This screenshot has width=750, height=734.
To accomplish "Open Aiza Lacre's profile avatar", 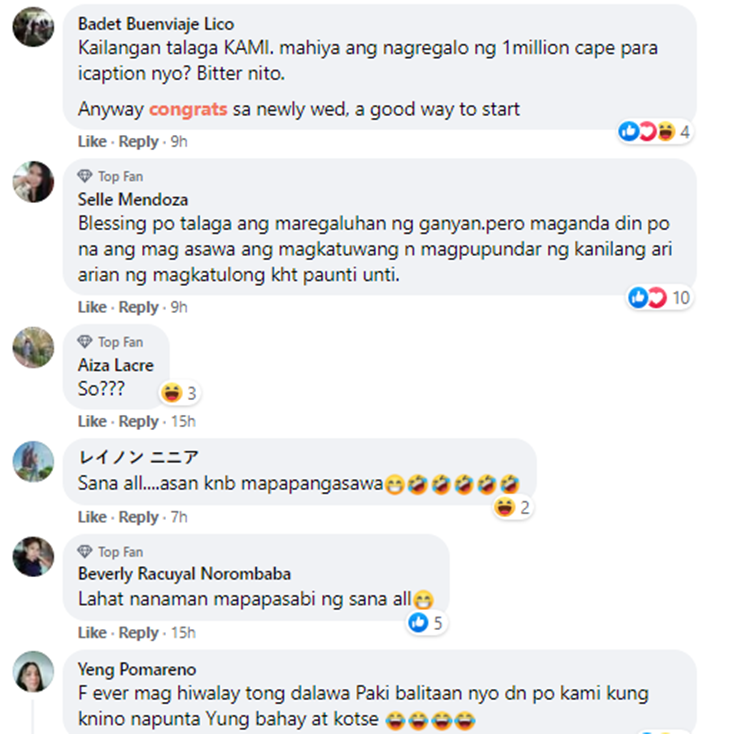I will (33, 347).
